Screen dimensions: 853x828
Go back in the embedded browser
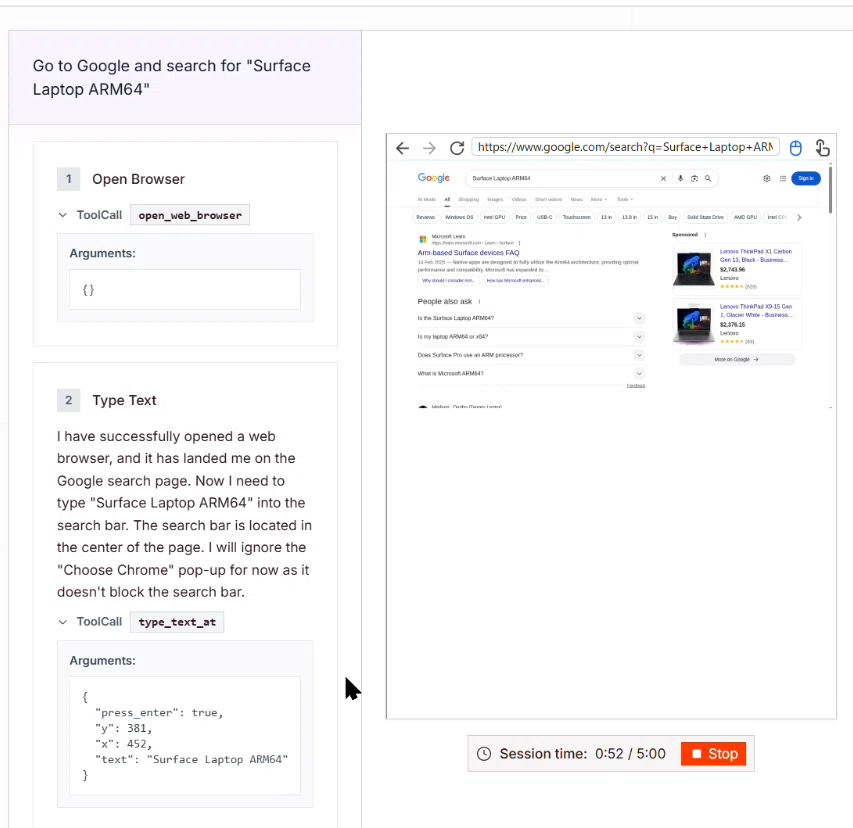402,148
